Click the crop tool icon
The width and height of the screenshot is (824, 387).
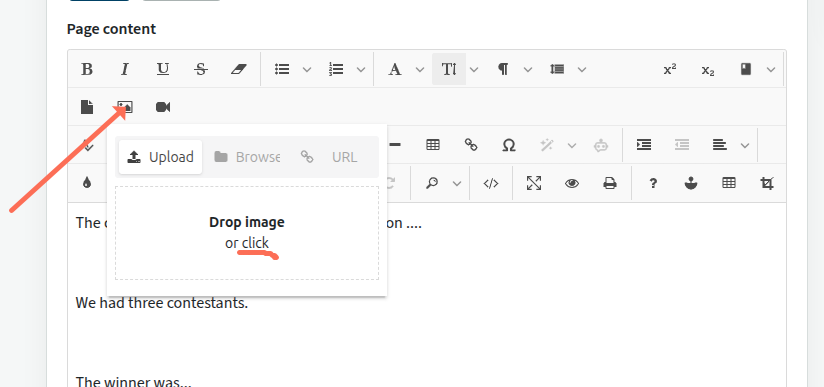click(767, 183)
